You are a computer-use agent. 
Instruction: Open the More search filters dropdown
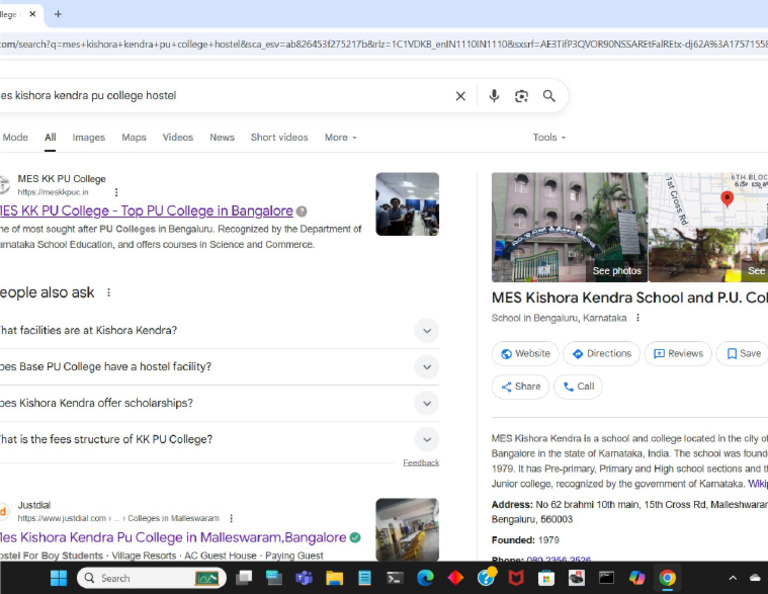click(x=340, y=137)
